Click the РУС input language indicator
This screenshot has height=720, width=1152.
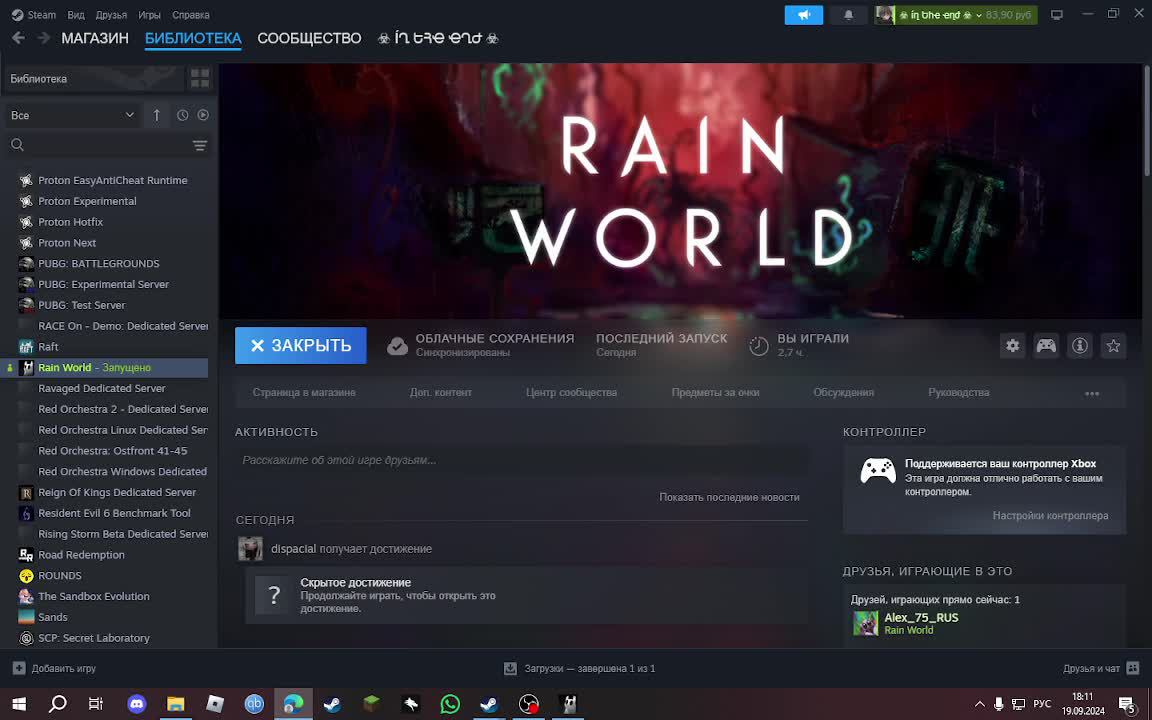(1042, 704)
